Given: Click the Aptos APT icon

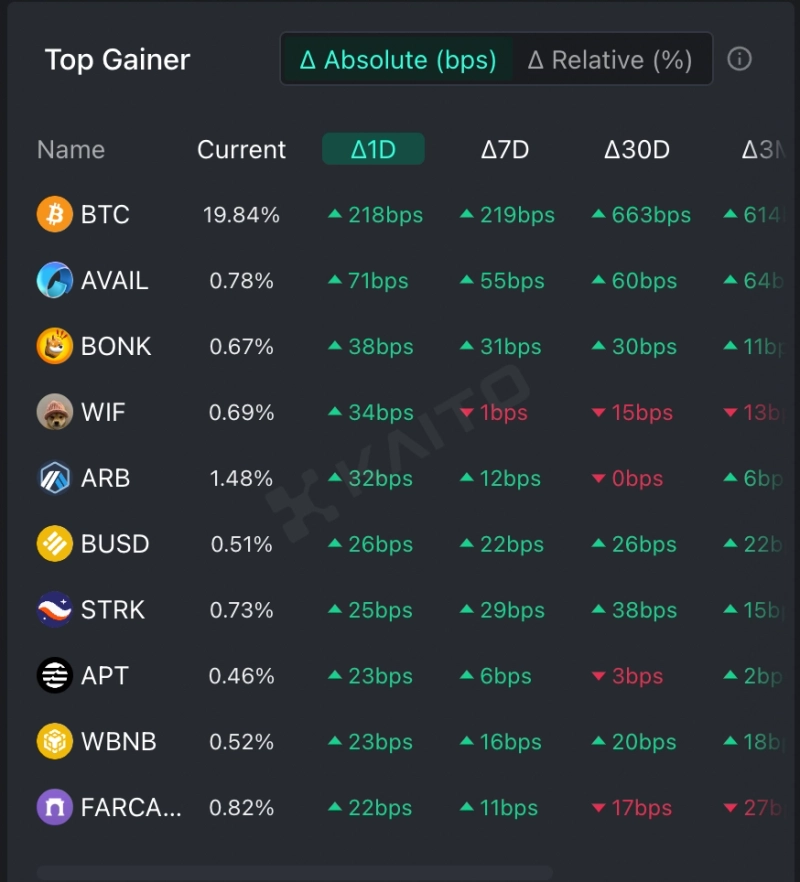Looking at the screenshot, I should 55,676.
